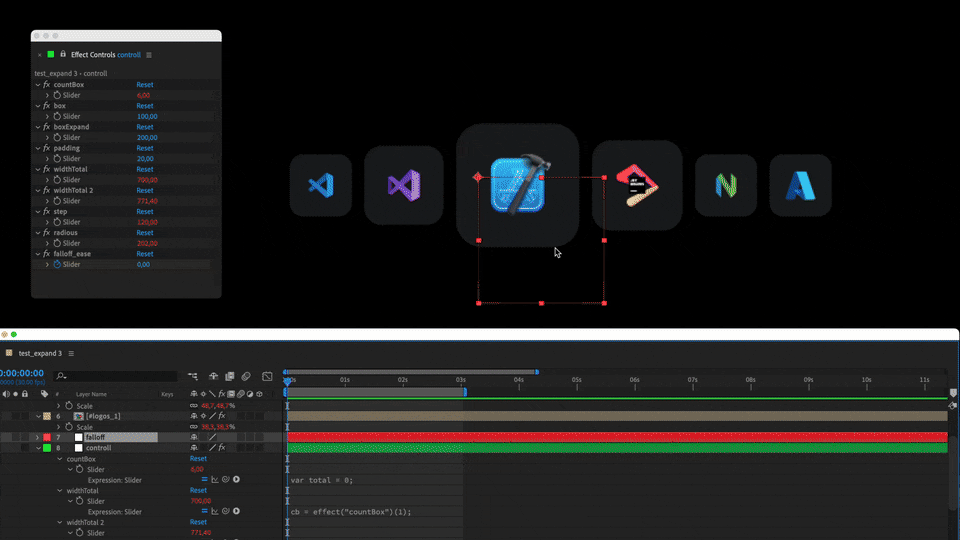Screen dimensions: 960x540
Task: Toggle fx switch for box effect
Action: pos(47,106)
